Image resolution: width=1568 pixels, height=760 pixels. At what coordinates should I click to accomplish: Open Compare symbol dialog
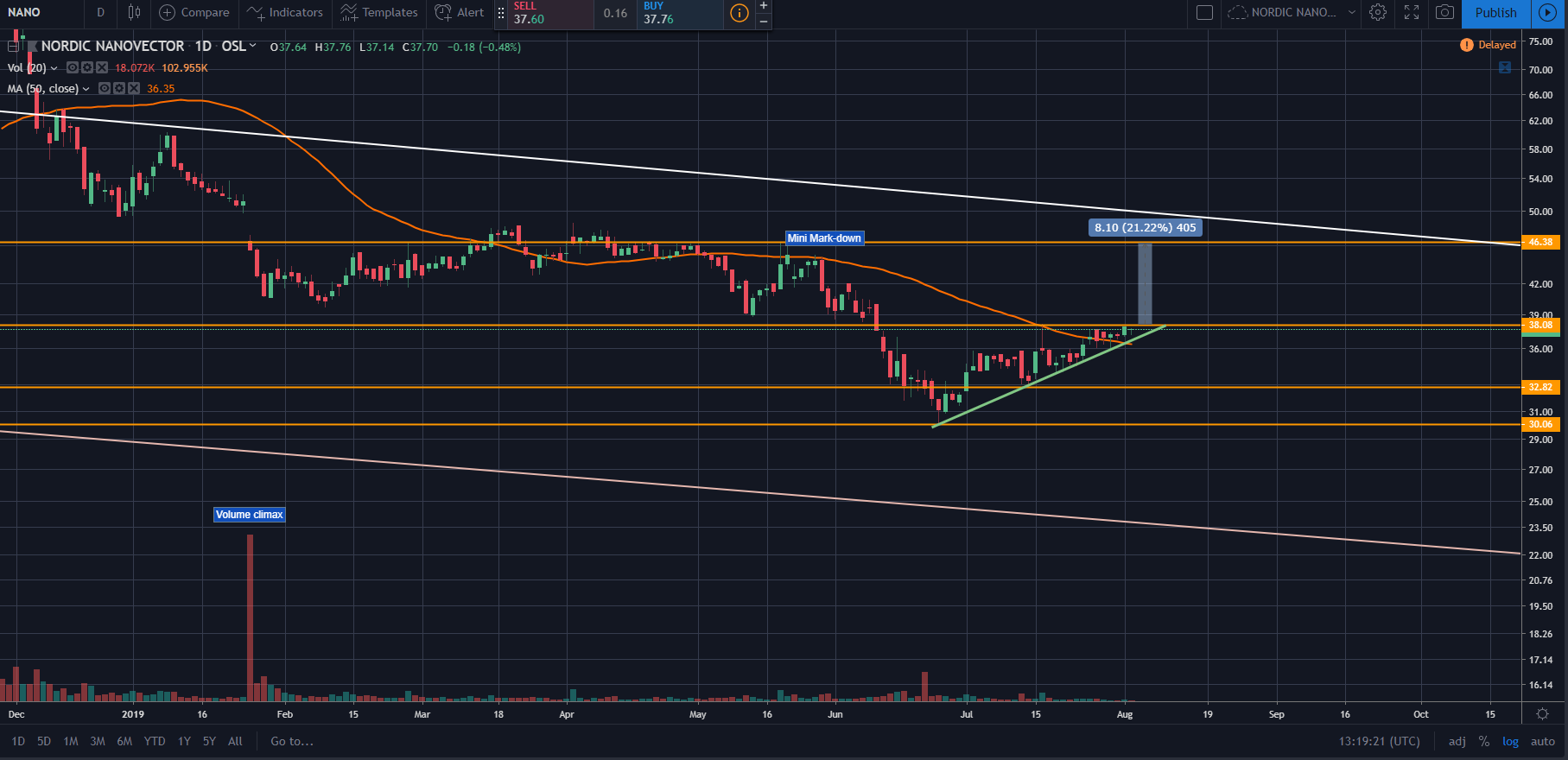[194, 12]
